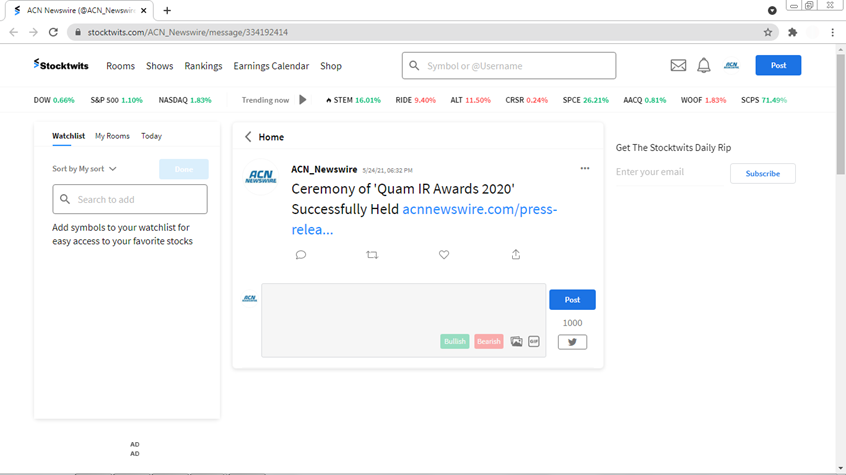Image resolution: width=846 pixels, height=475 pixels.
Task: Click the Subscribe button
Action: tap(762, 173)
